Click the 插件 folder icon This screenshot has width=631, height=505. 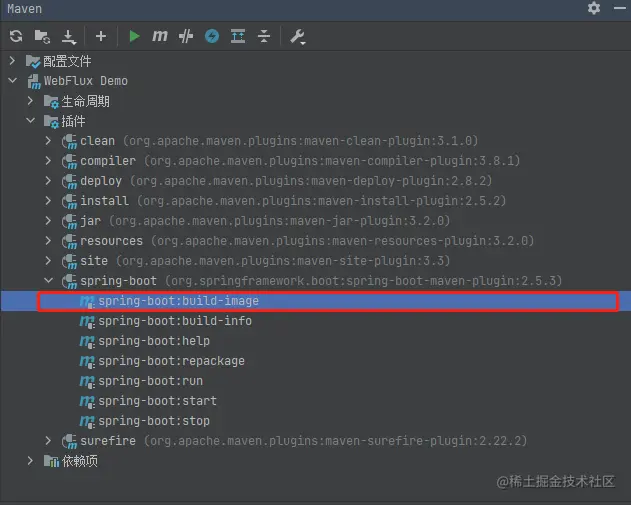51,122
